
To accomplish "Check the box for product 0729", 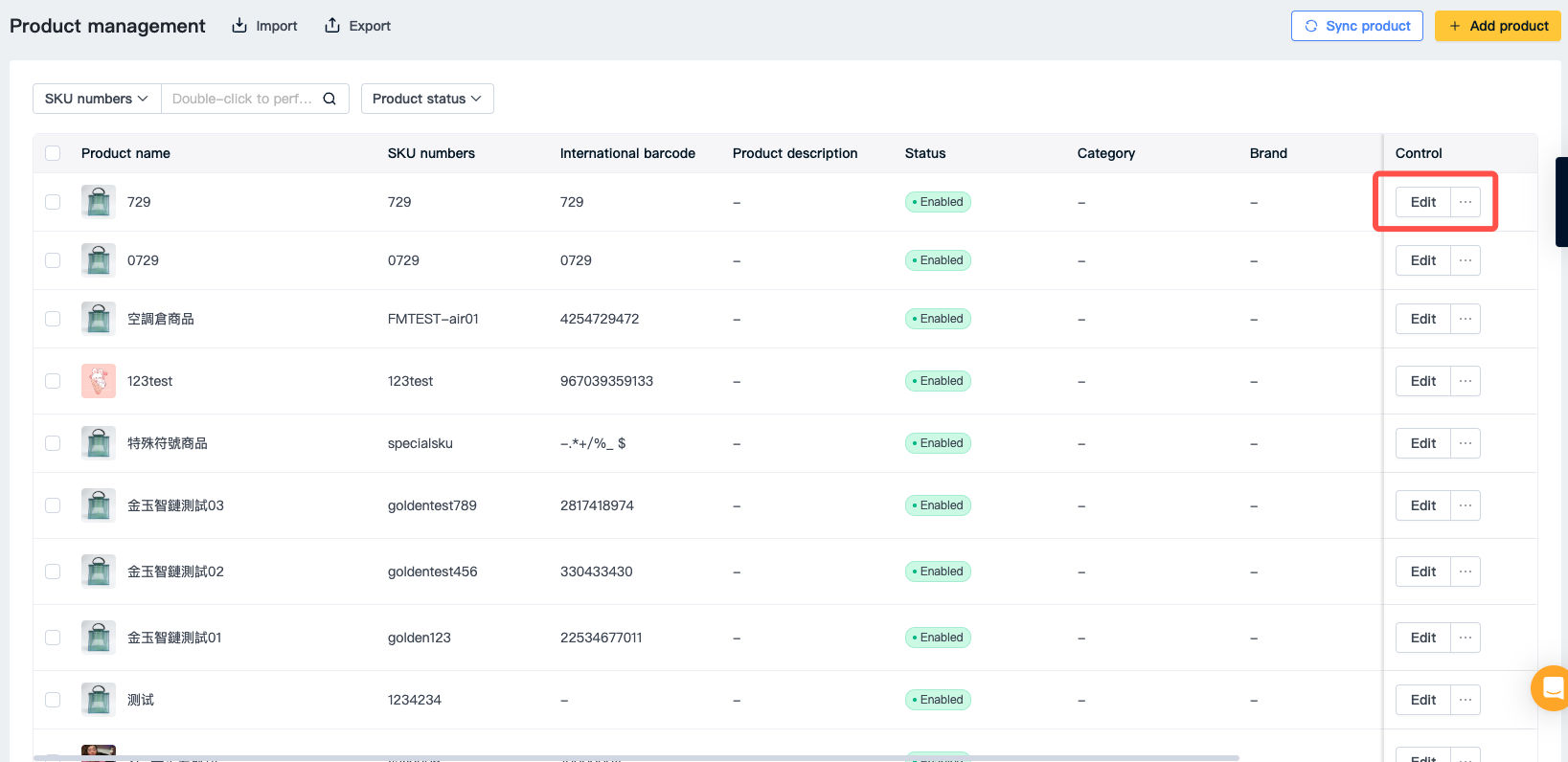I will (x=53, y=260).
